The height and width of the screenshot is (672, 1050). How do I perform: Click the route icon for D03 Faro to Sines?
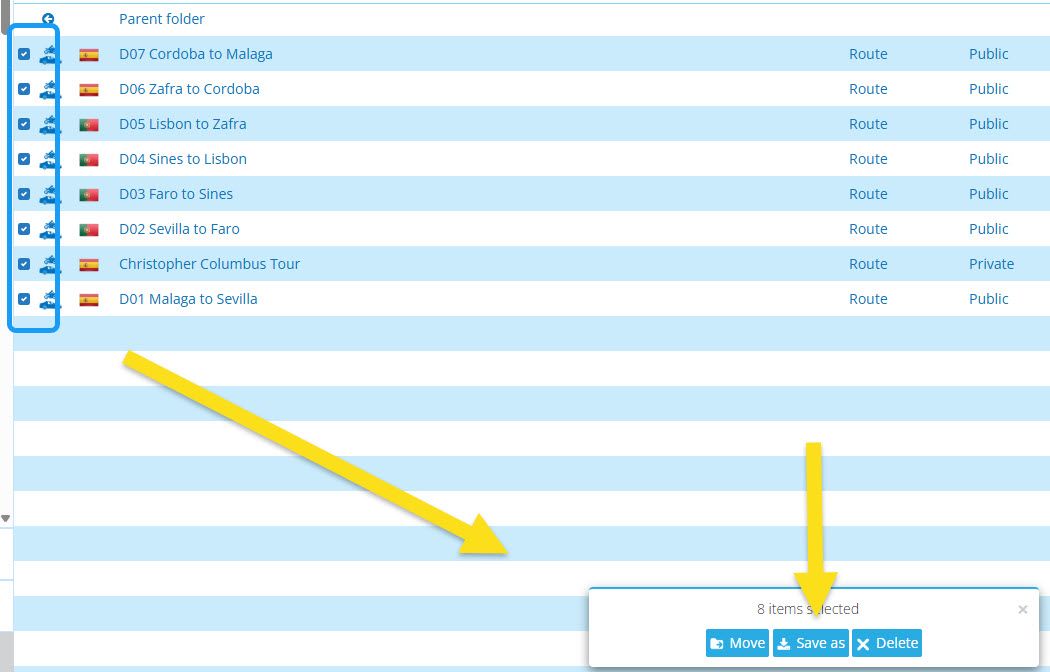[x=50, y=194]
